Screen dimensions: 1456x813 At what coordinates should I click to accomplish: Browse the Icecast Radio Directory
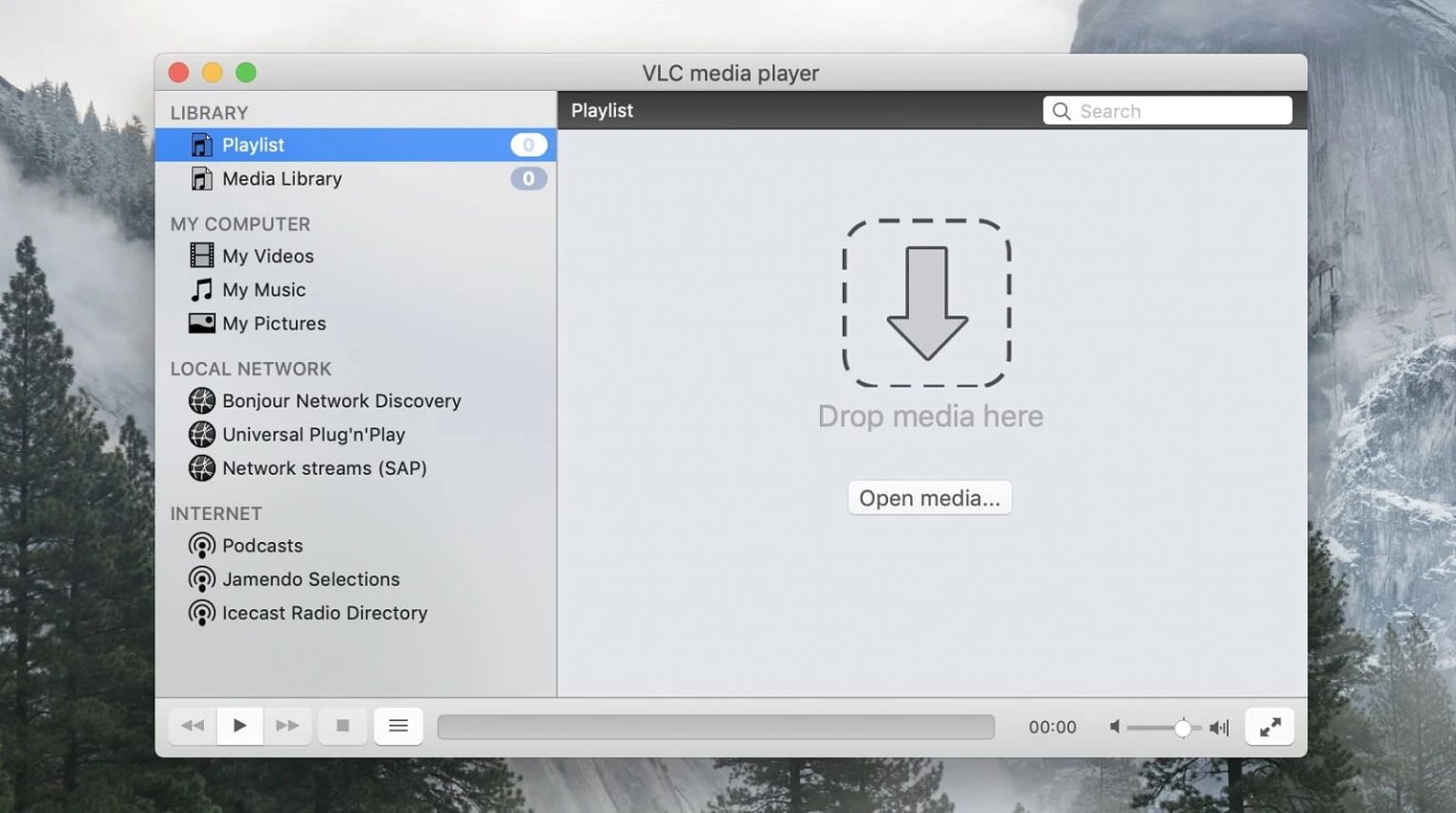point(324,612)
